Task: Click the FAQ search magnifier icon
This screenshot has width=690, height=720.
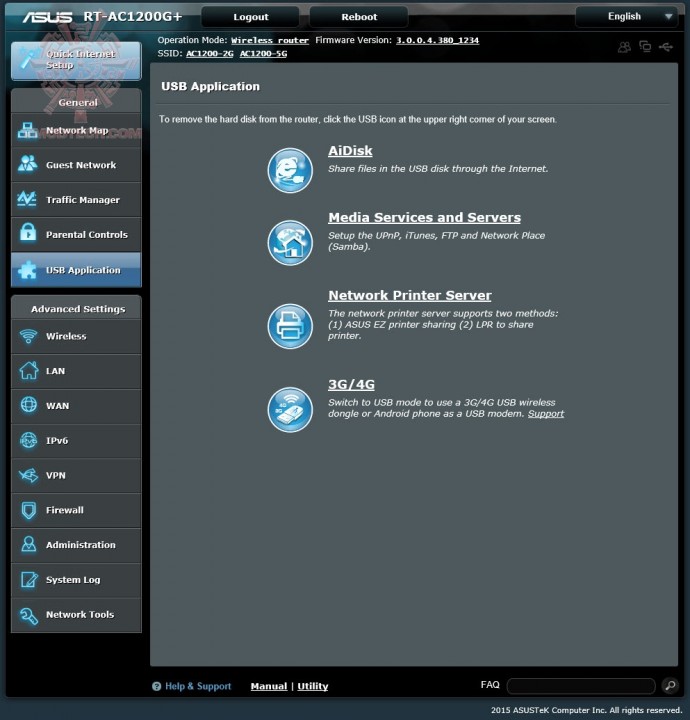Action: coord(670,686)
